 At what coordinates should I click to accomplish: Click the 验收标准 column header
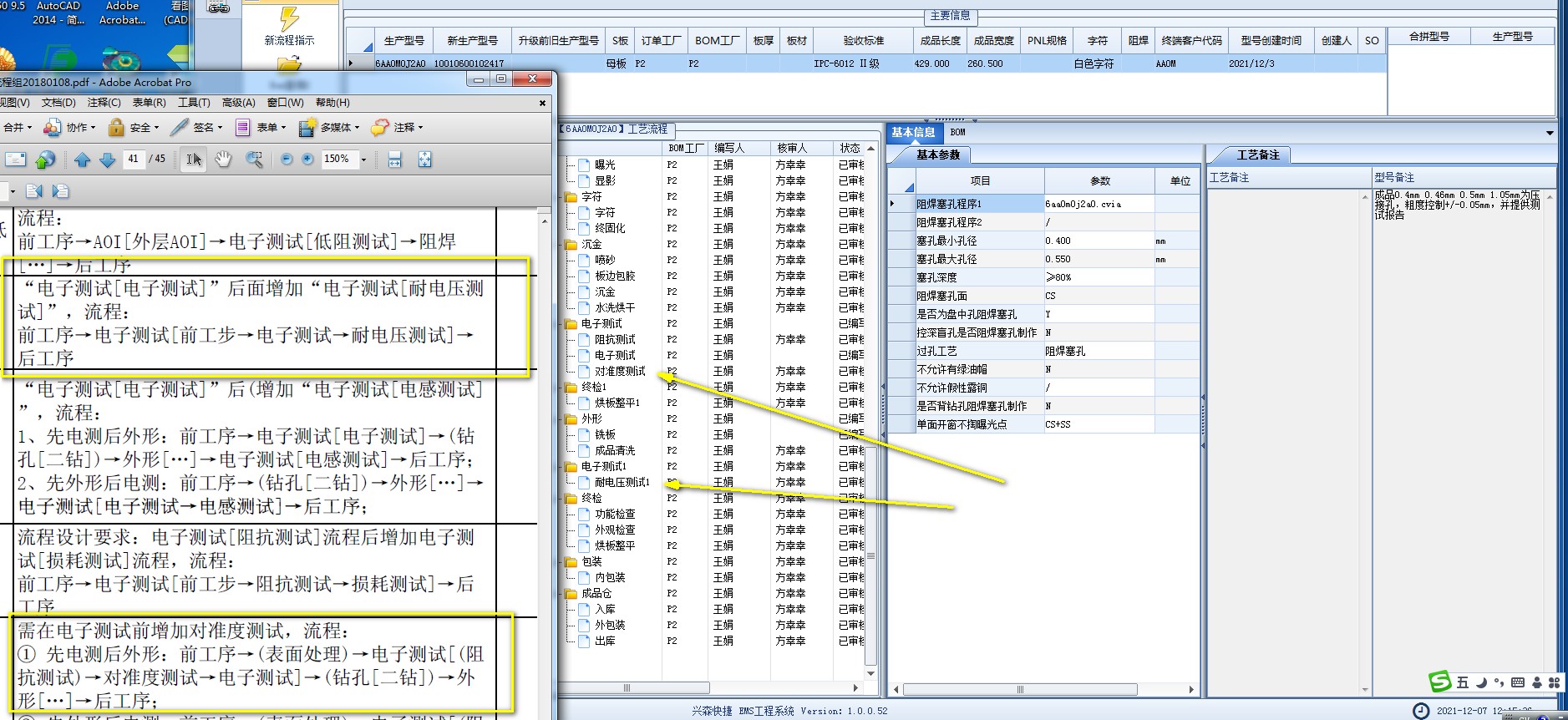point(863,40)
